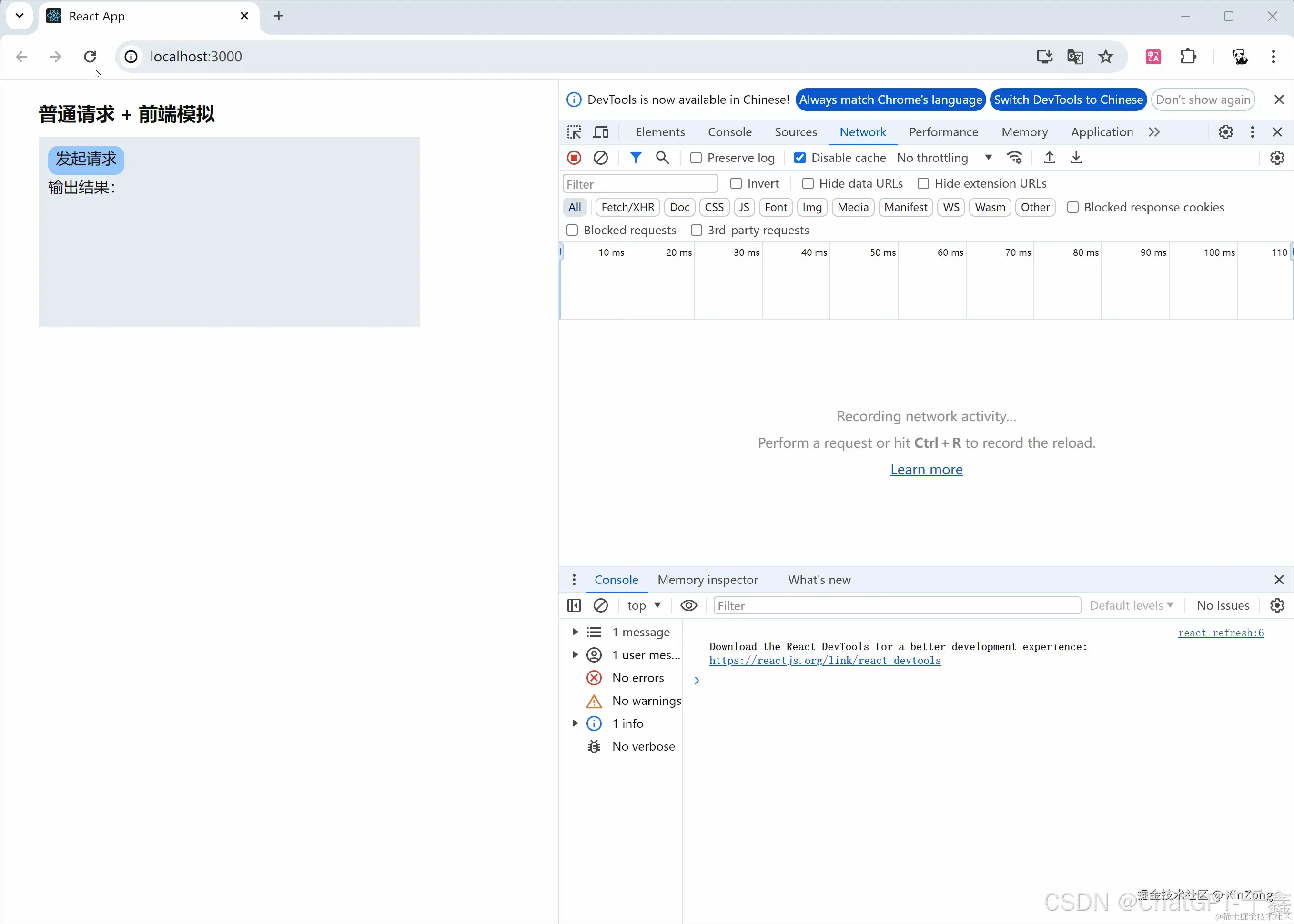
Task: Clear the network log
Action: tap(600, 158)
